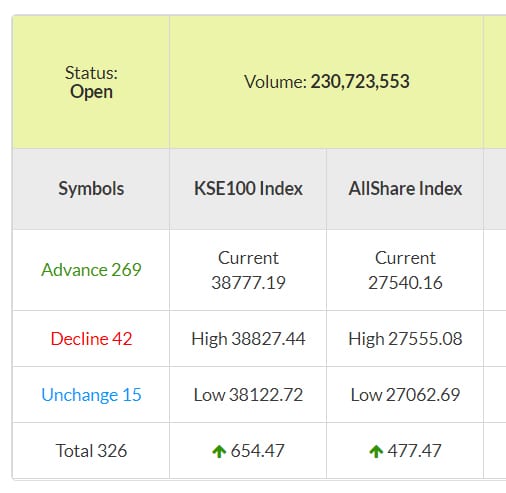Select the Status: Open cell
The height and width of the screenshot is (493, 506).
[91, 82]
